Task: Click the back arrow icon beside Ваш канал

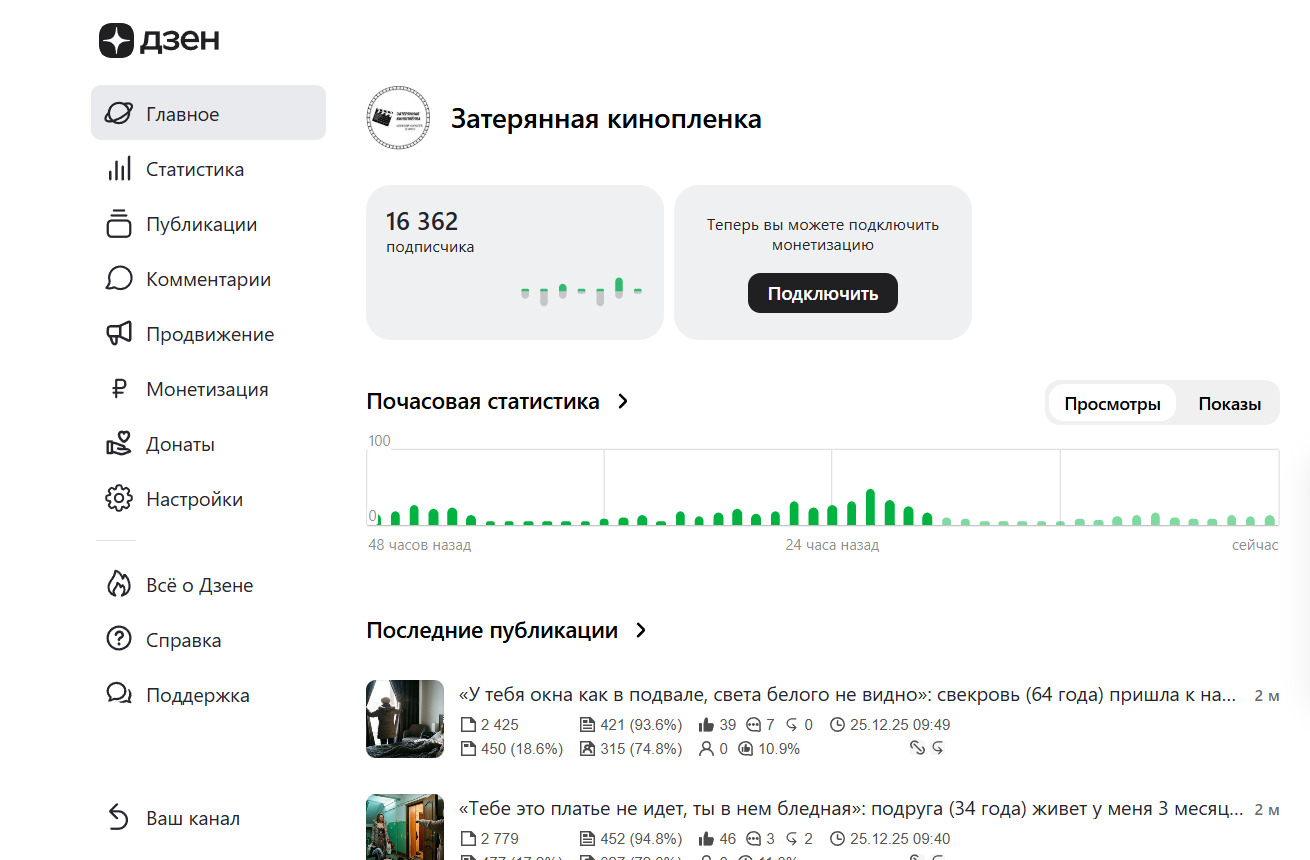Action: (118, 818)
